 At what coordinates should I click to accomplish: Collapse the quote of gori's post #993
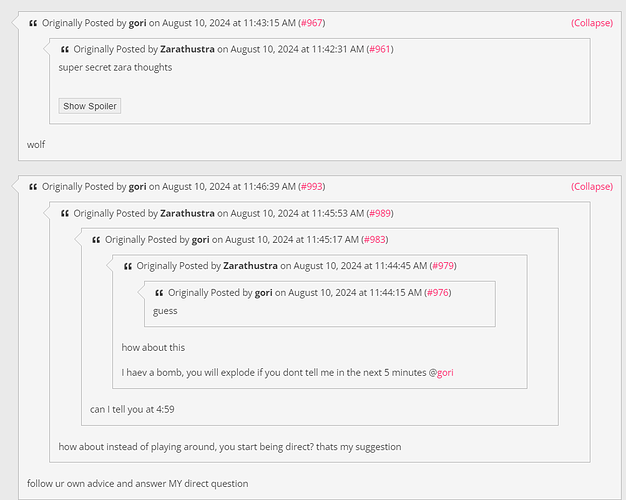coord(592,187)
